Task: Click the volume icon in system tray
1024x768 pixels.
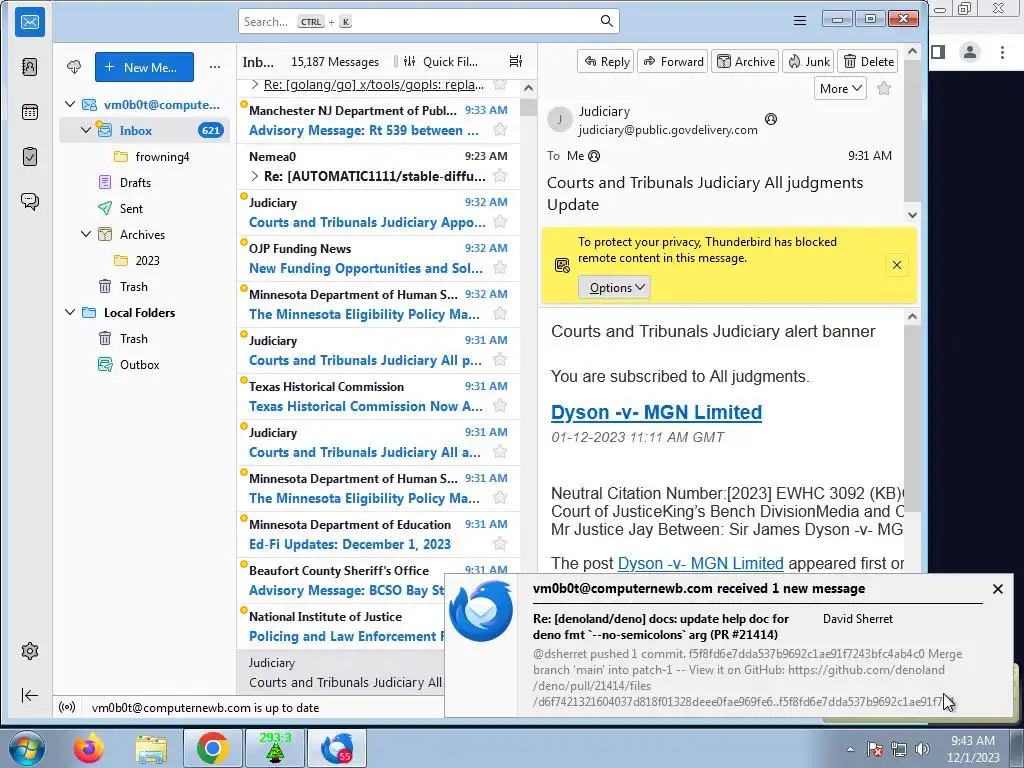Action: coord(922,749)
